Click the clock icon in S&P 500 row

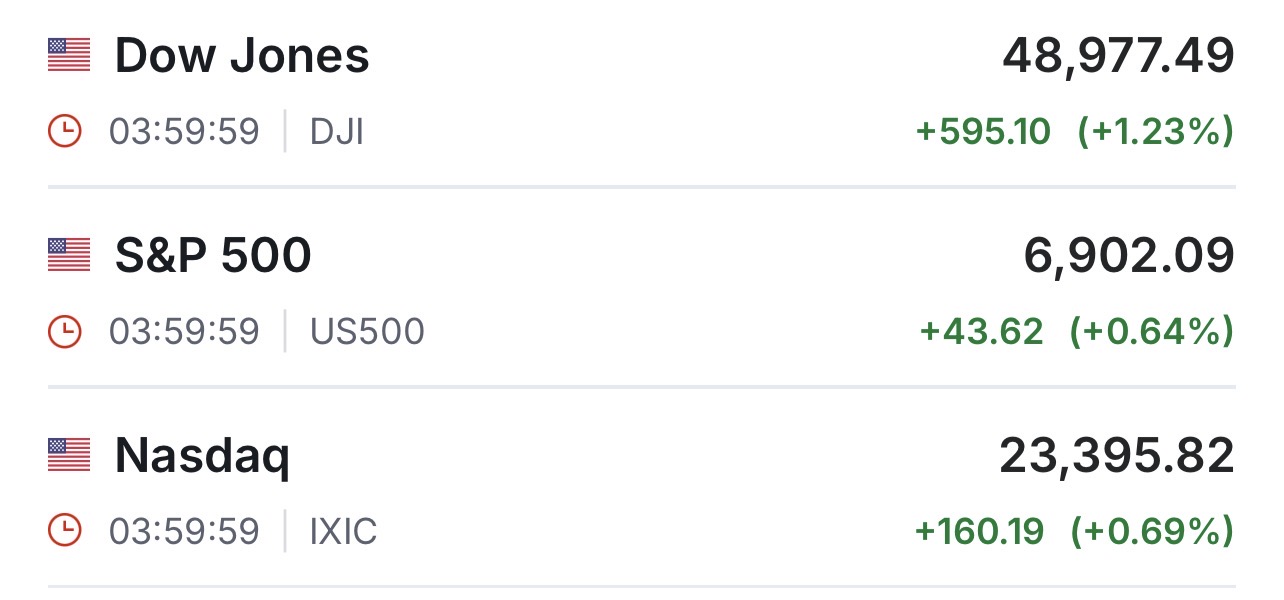point(64,331)
